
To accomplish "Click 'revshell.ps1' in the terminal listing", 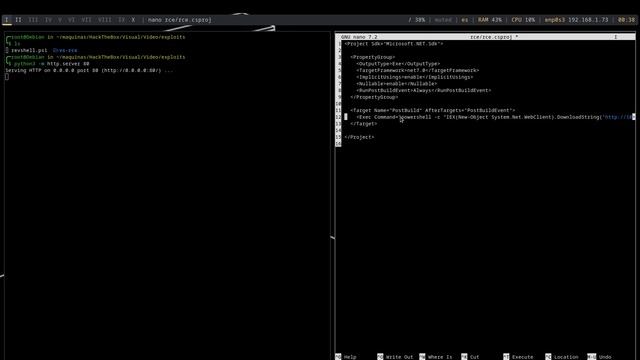I will click(x=29, y=50).
